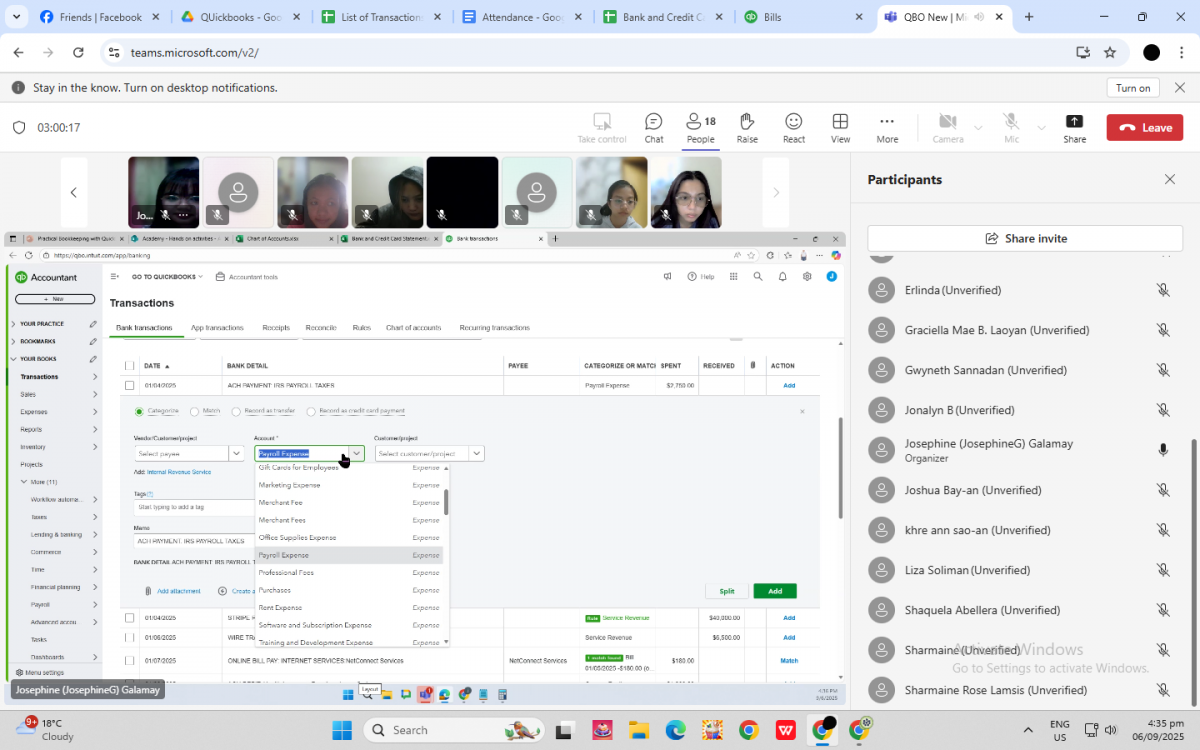Switch to the Bills browser tab
Viewport: 1200px width, 750px height.
pyautogui.click(x=800, y=17)
